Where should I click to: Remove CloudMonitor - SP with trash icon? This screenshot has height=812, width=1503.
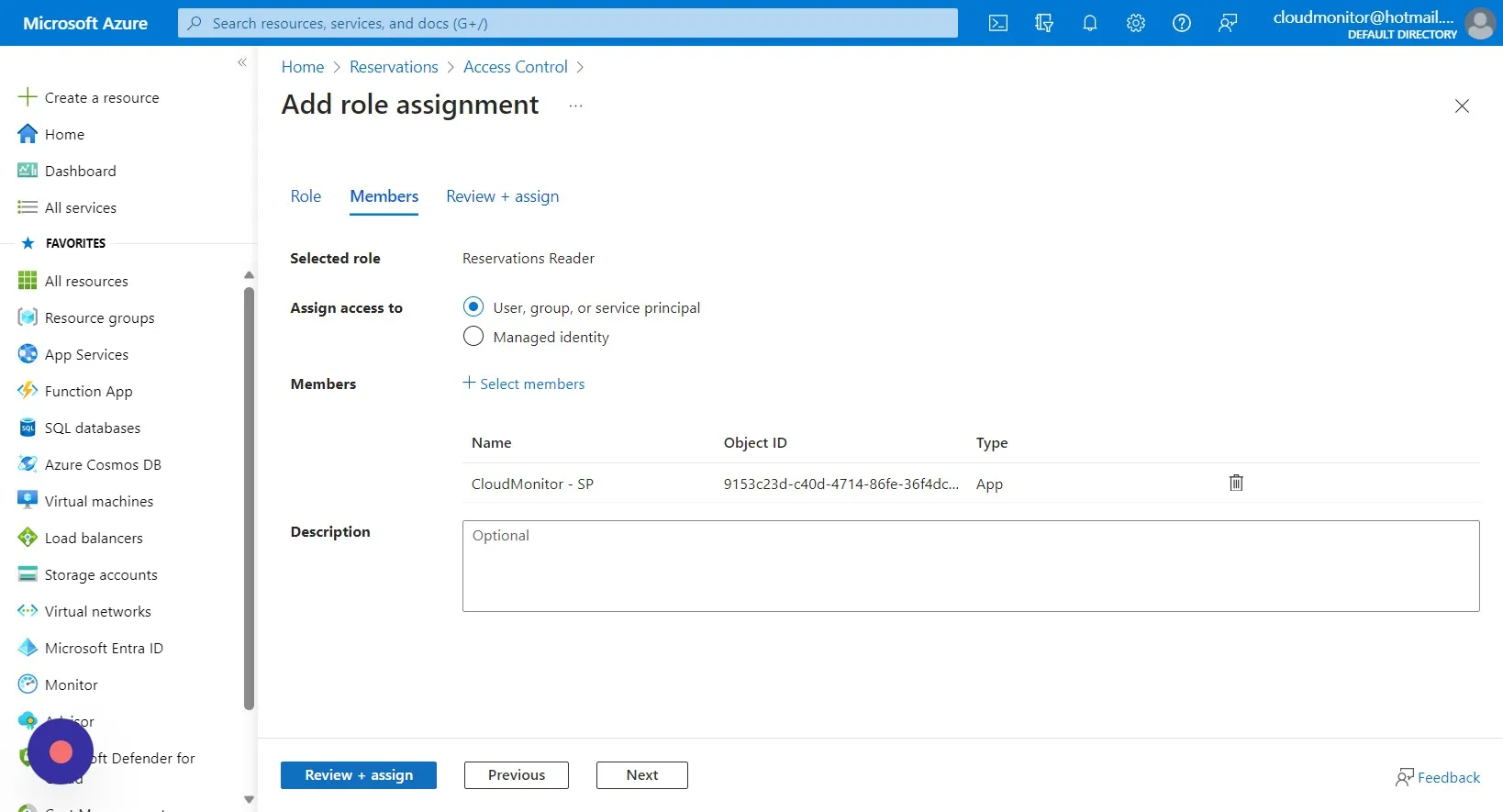pyautogui.click(x=1236, y=483)
